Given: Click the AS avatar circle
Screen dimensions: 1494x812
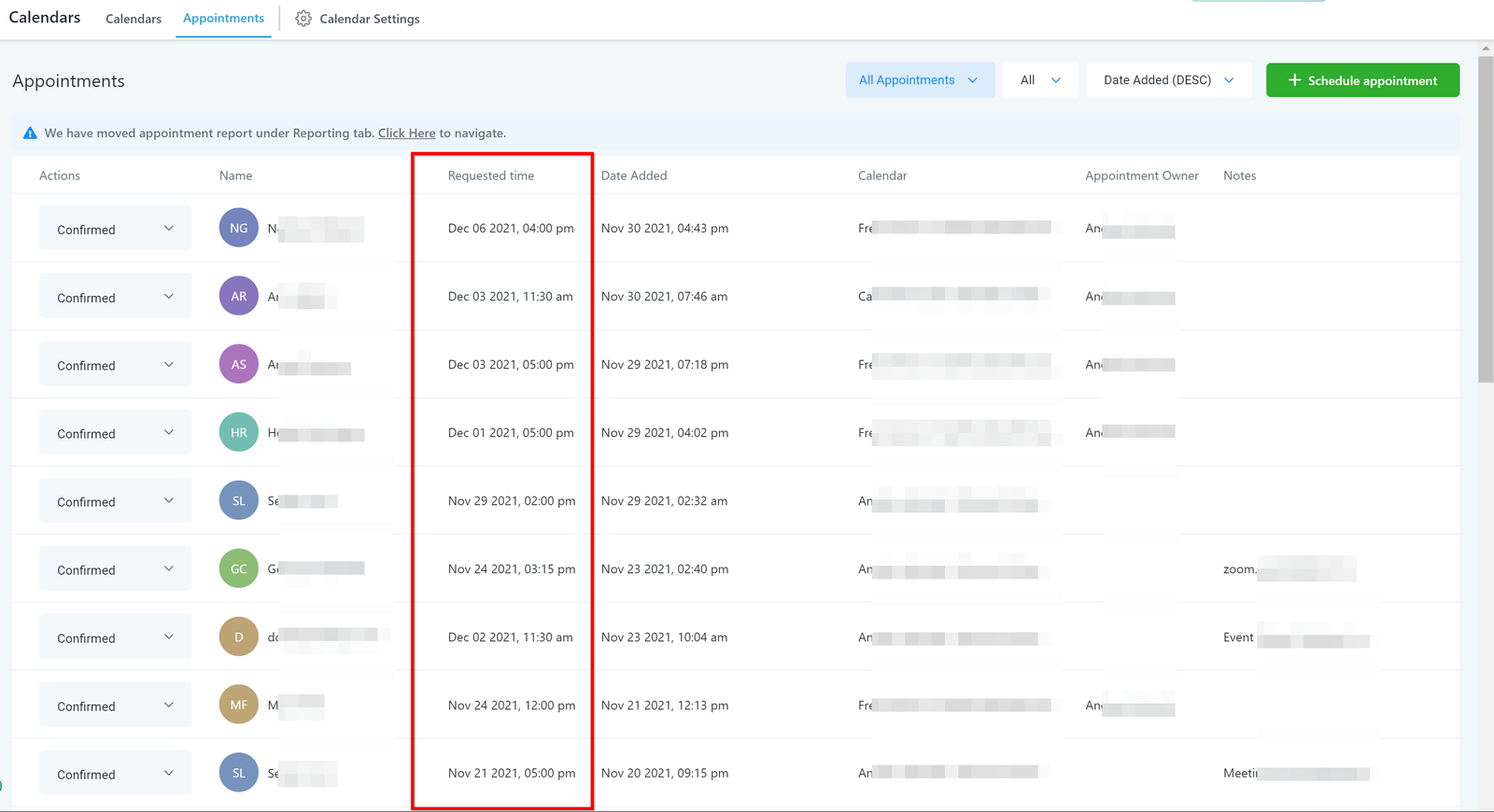Looking at the screenshot, I should click(239, 364).
